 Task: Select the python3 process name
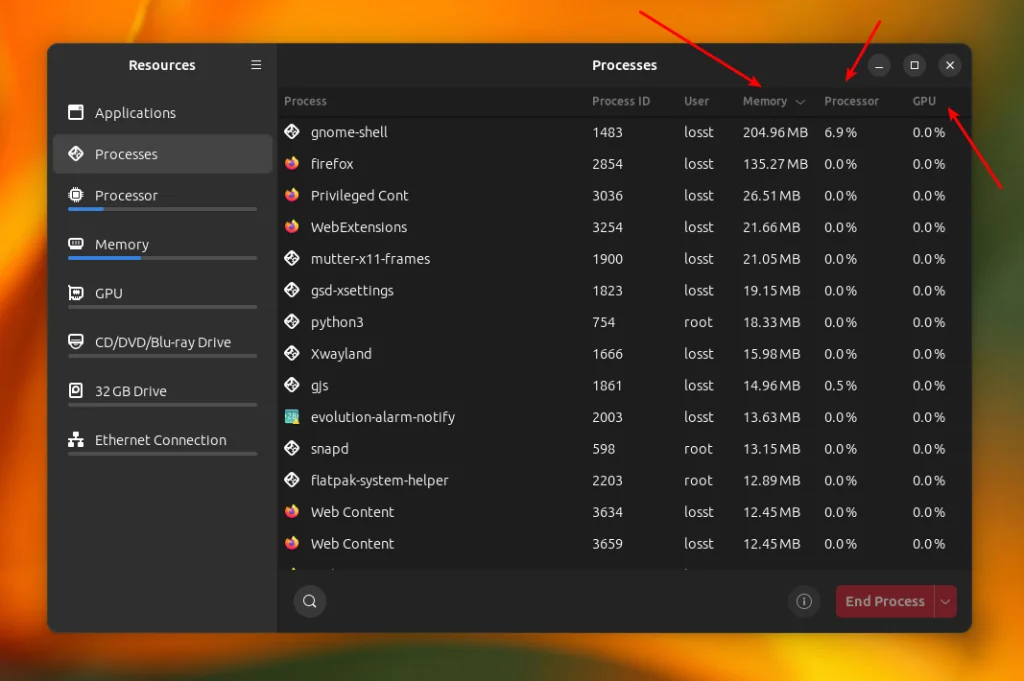pos(337,323)
